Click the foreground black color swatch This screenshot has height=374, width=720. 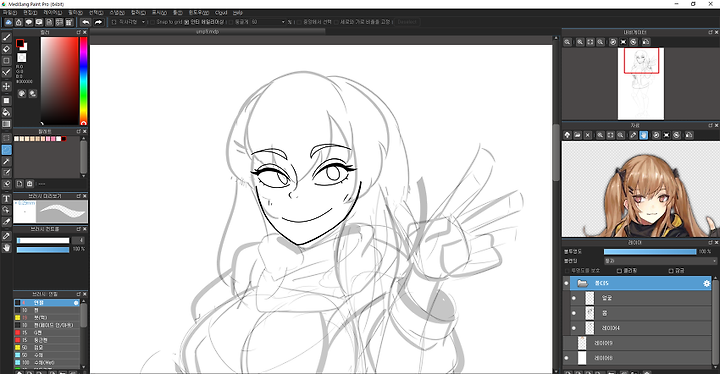[20, 43]
